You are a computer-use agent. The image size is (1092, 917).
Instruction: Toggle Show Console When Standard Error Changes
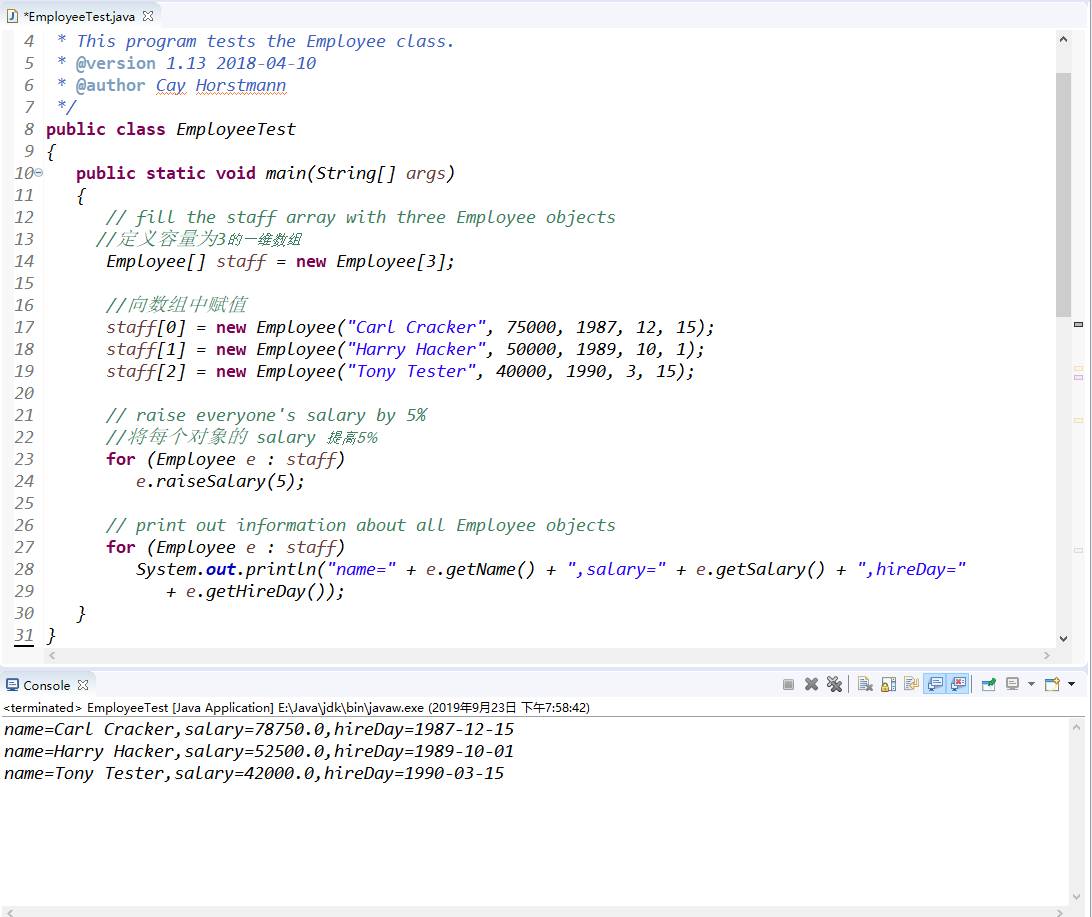pos(958,684)
